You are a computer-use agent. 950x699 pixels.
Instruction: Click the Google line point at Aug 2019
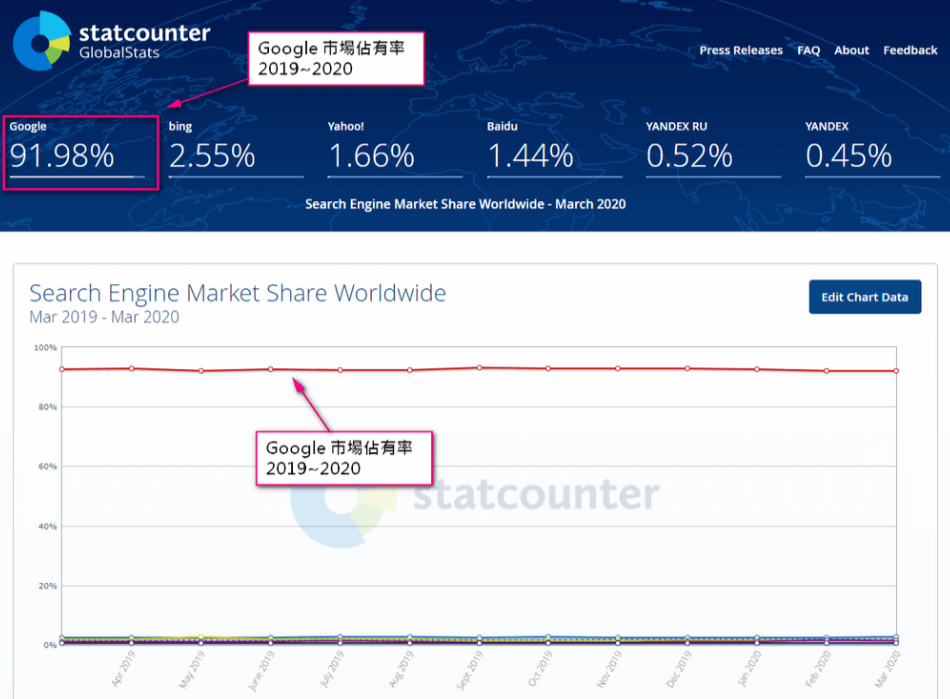[410, 370]
